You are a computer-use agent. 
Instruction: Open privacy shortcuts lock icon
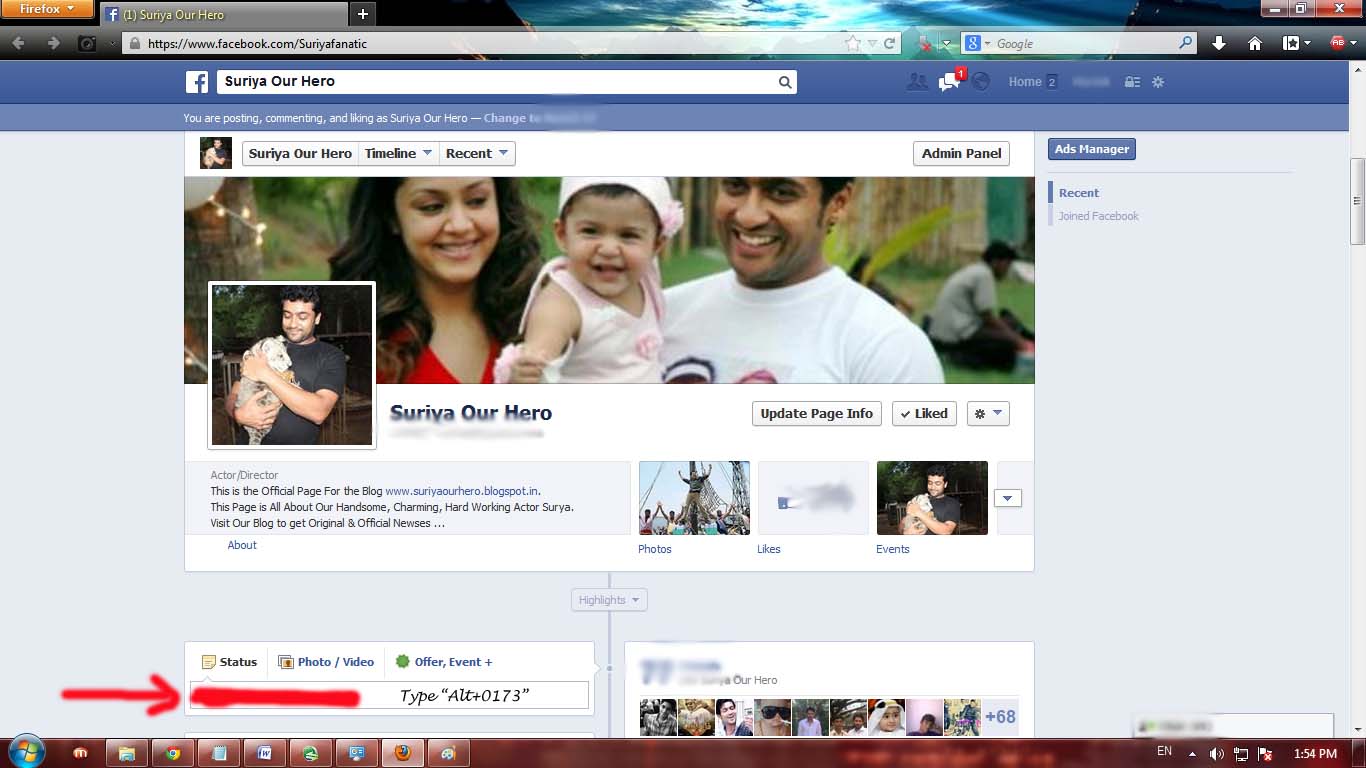[x=1132, y=82]
